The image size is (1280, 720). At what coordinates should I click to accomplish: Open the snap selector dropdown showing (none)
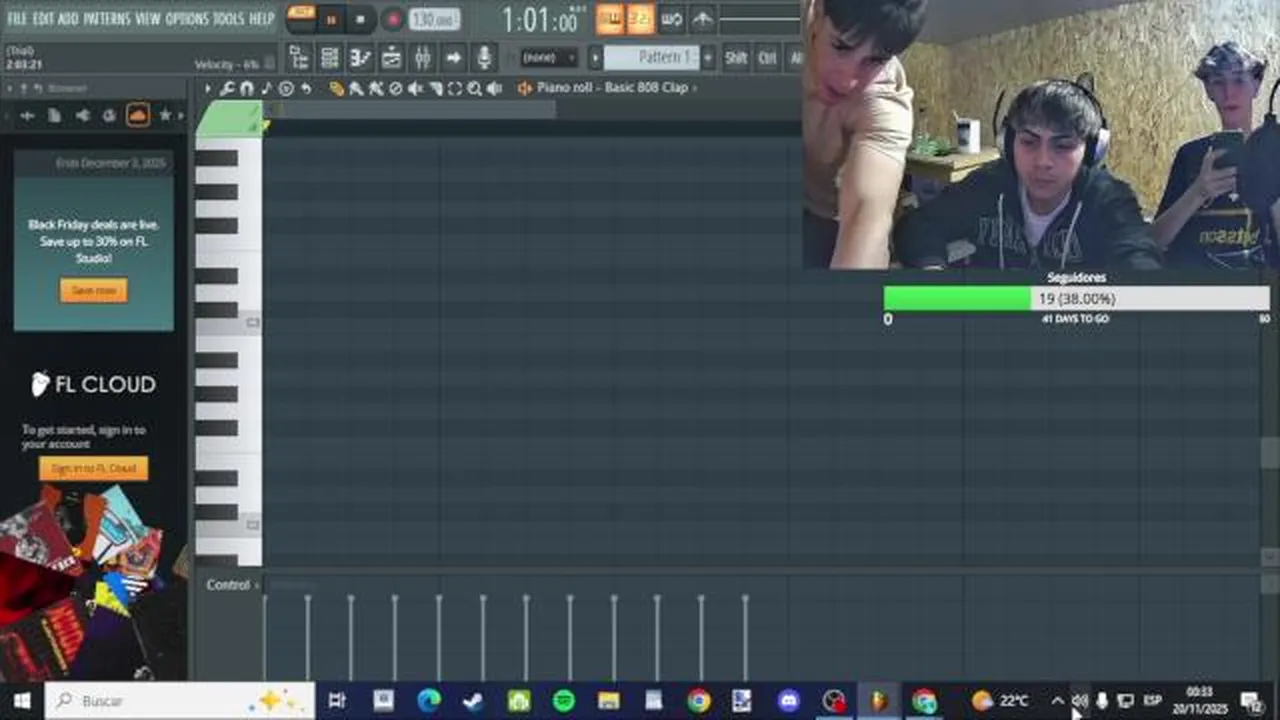pyautogui.click(x=549, y=57)
